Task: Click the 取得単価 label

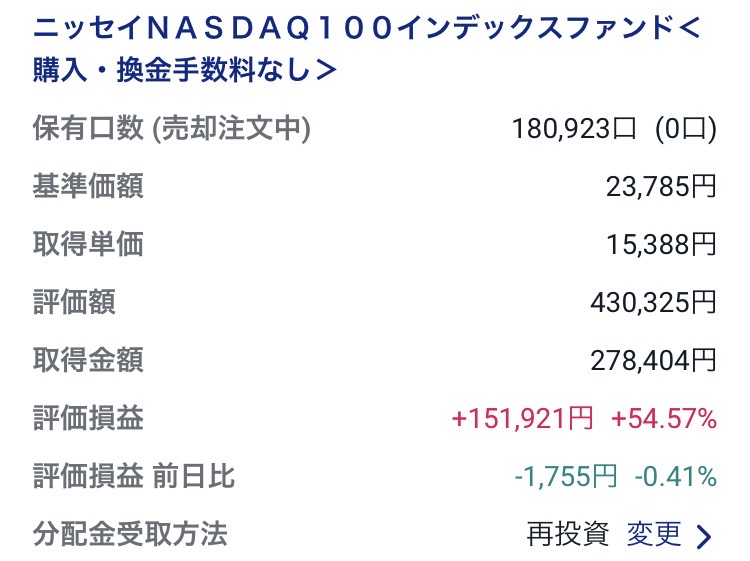Action: [88, 244]
